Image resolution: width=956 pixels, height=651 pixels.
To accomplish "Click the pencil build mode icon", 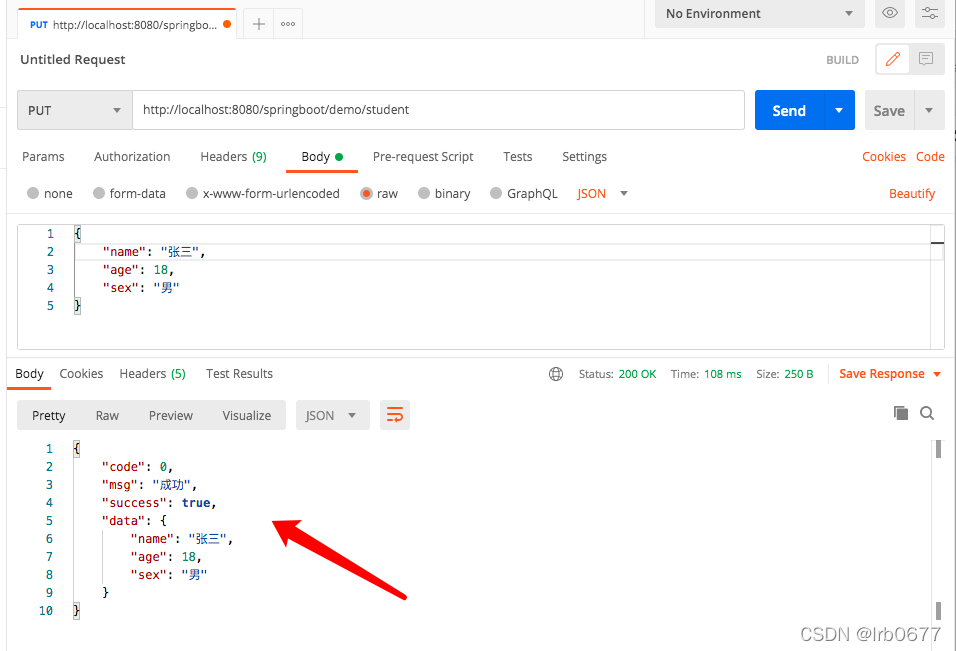I will point(893,59).
